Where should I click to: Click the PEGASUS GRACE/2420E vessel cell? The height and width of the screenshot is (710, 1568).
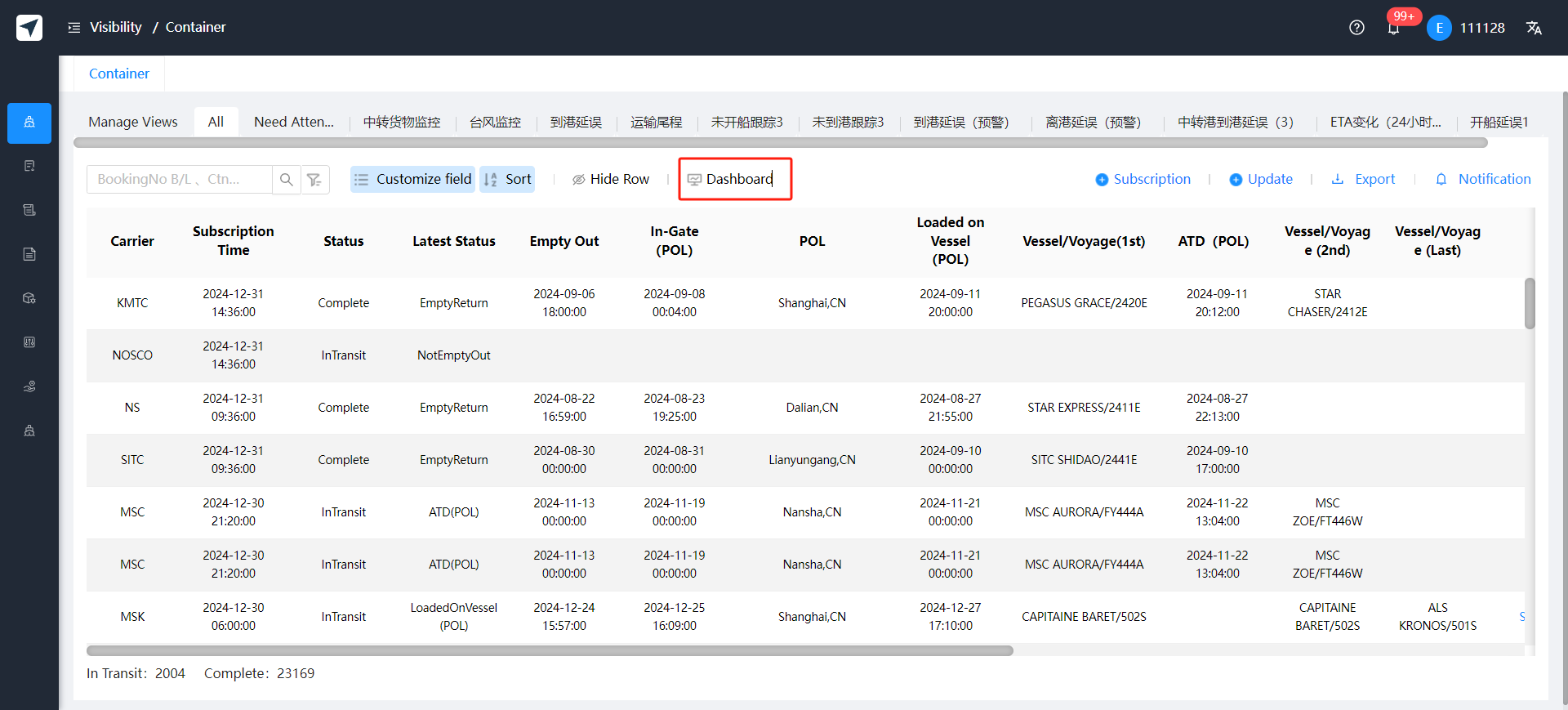point(1084,303)
